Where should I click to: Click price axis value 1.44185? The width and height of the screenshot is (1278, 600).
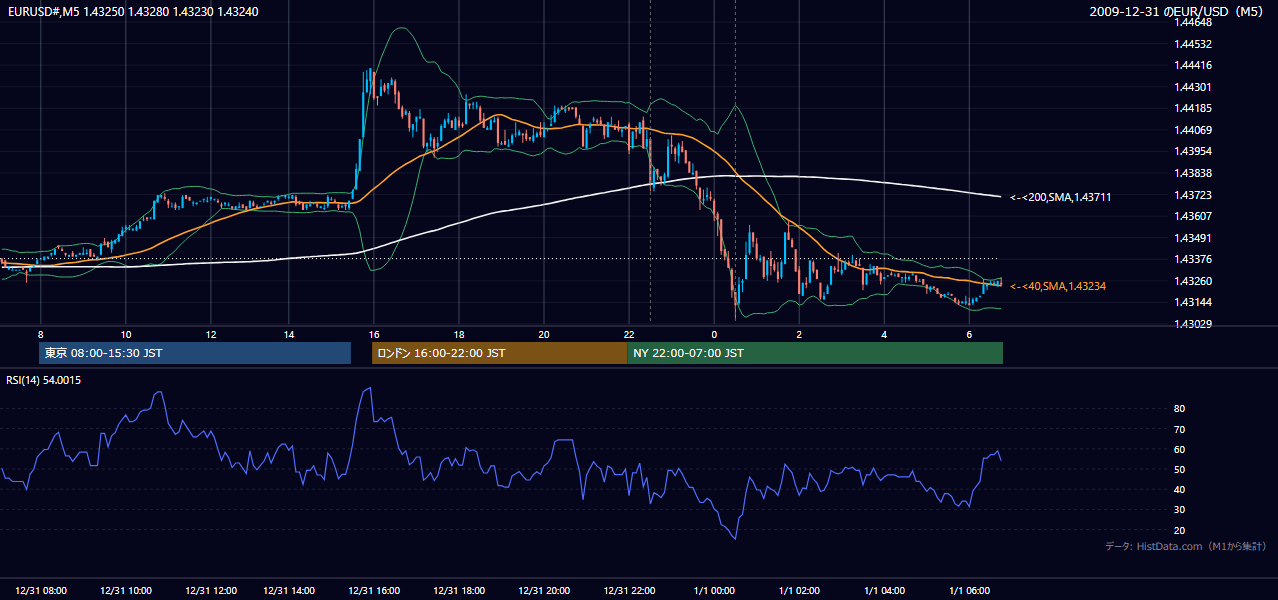(1193, 108)
